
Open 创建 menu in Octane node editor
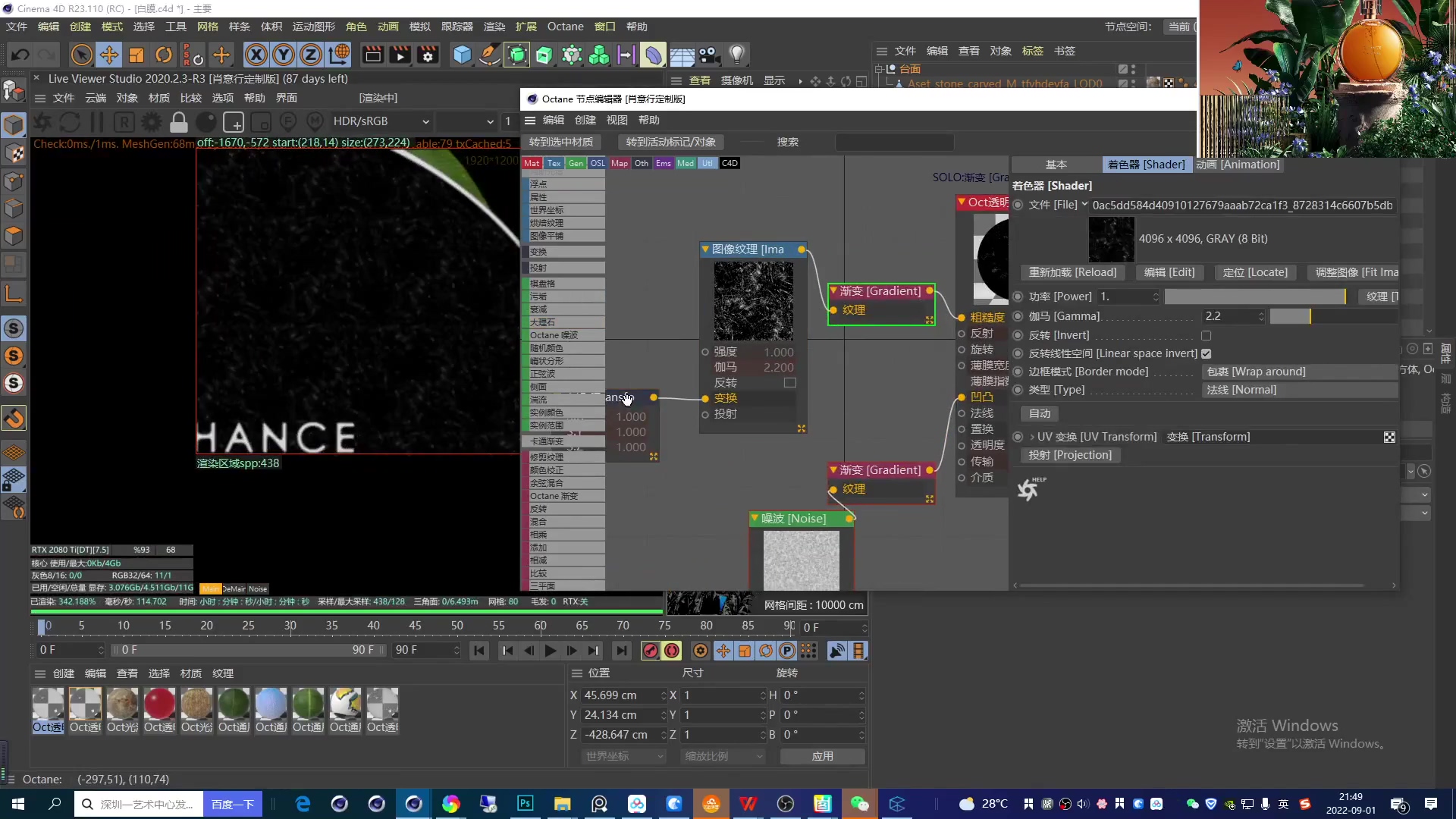[585, 120]
